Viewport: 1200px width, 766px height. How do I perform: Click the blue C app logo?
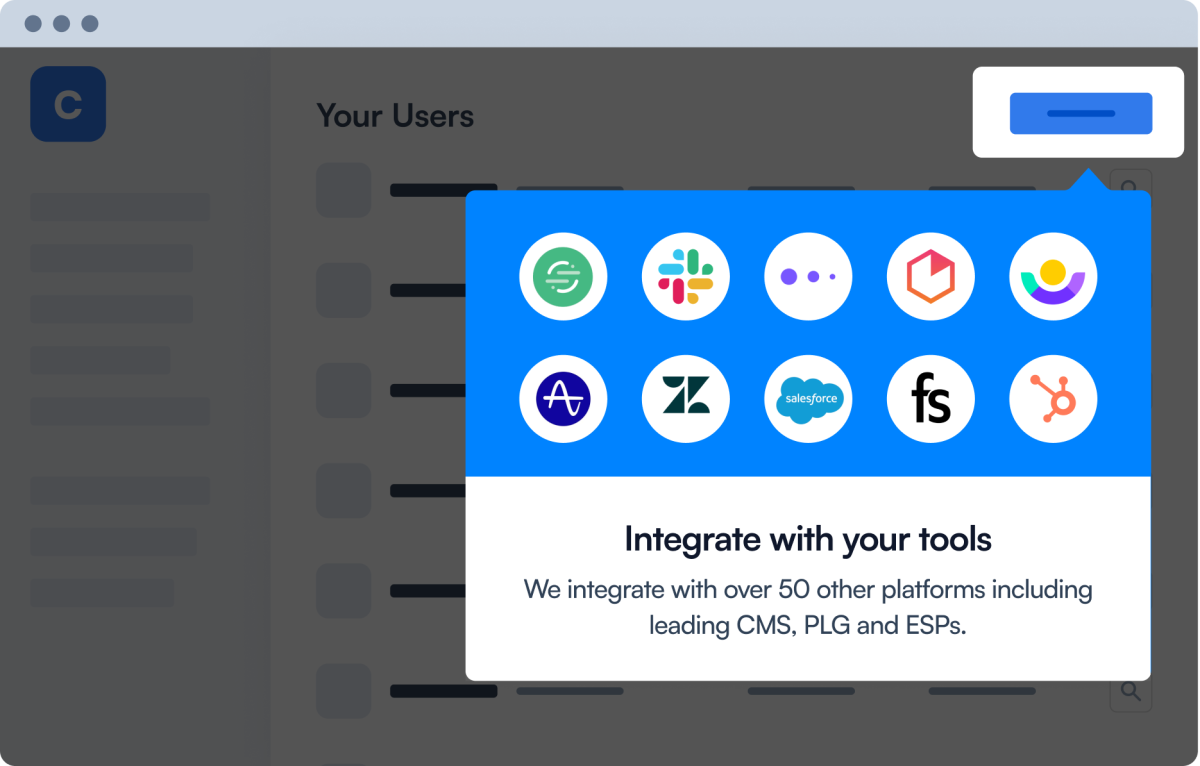click(68, 104)
